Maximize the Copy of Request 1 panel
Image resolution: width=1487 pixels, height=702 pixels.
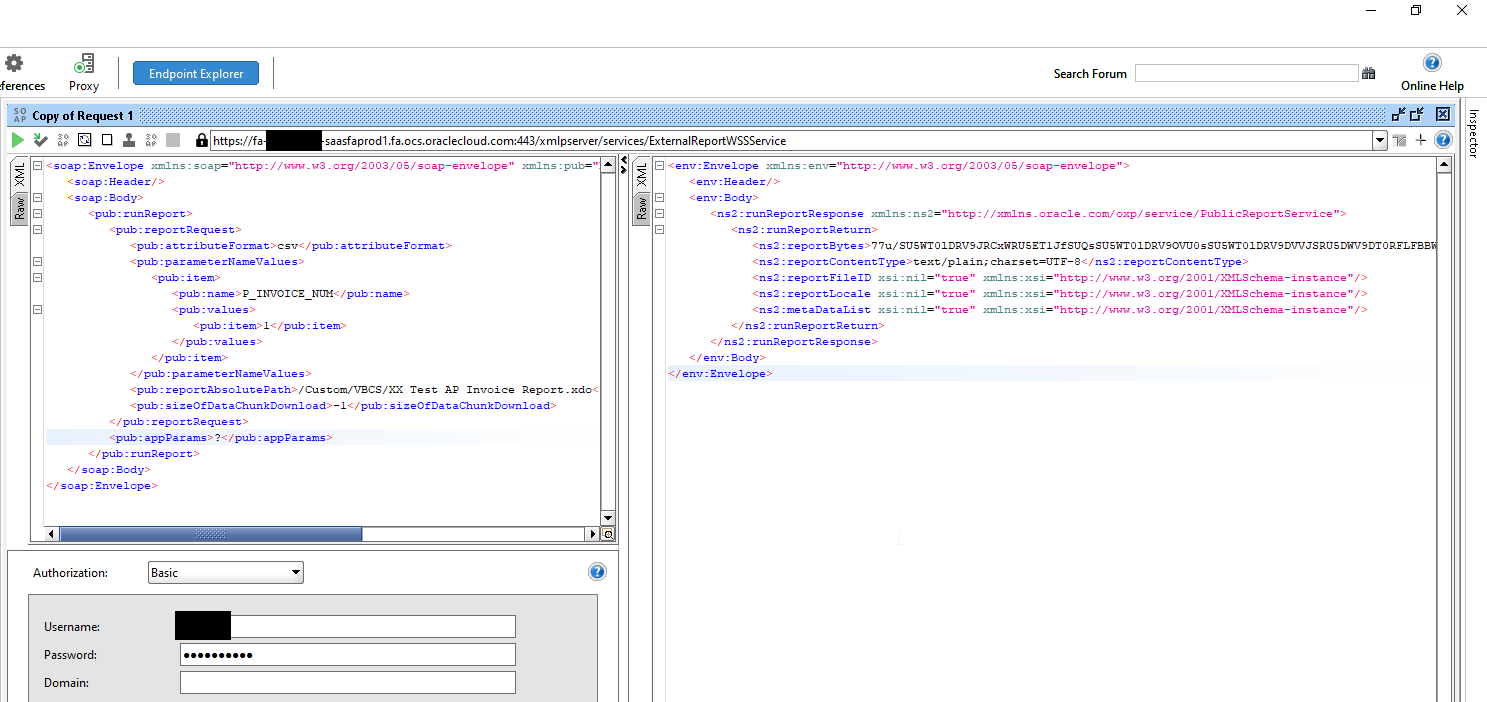1417,115
